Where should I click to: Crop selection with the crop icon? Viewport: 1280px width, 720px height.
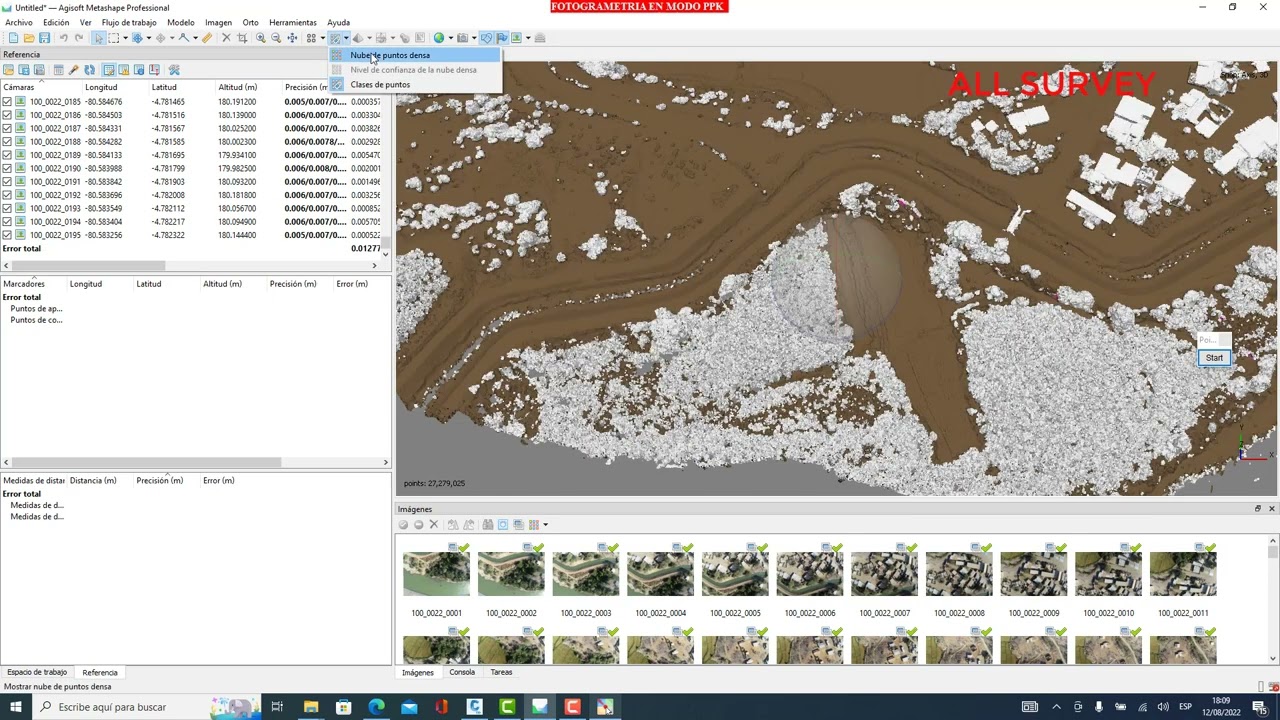coord(241,38)
